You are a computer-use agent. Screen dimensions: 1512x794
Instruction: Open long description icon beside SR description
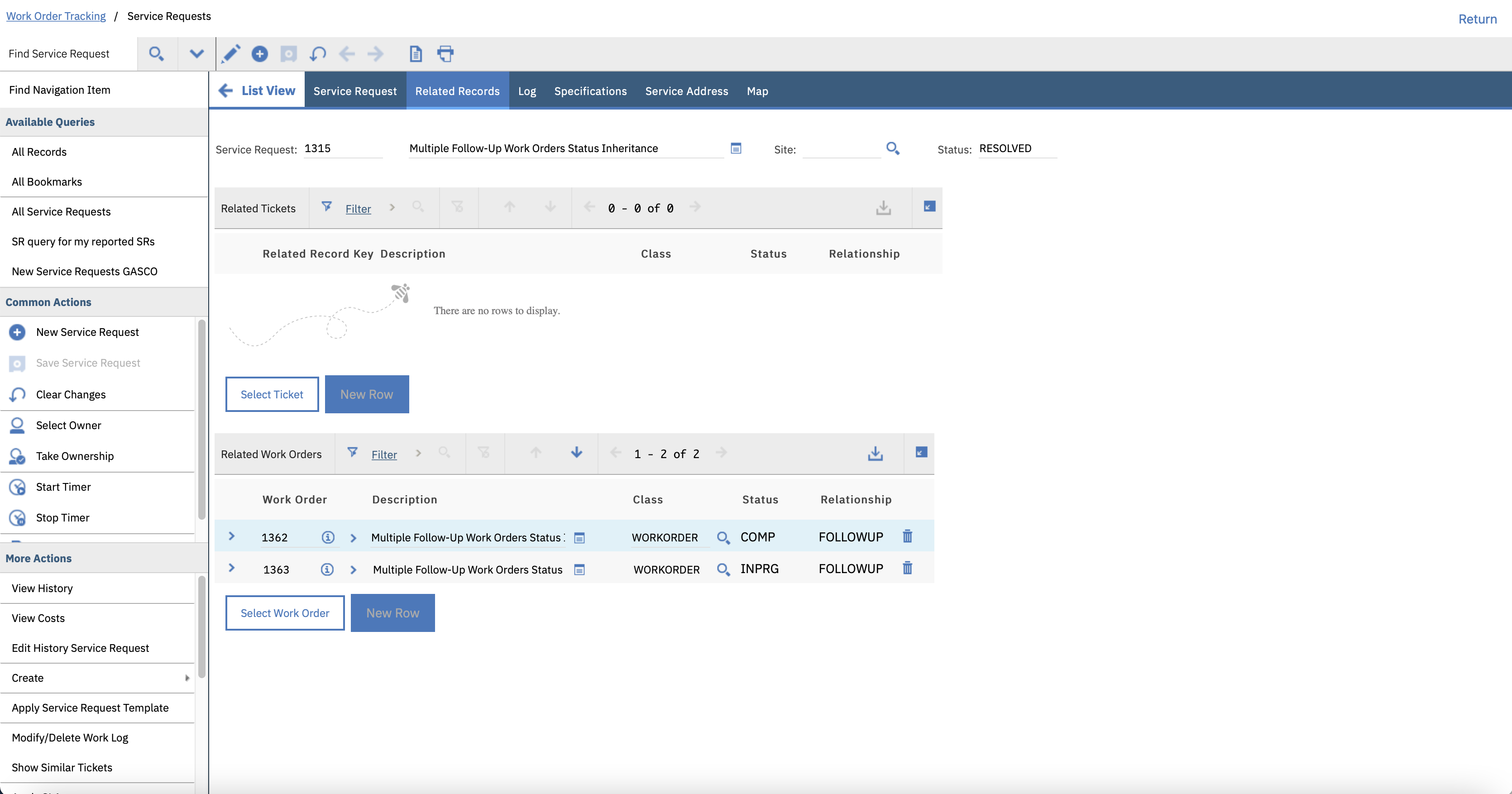pos(736,148)
